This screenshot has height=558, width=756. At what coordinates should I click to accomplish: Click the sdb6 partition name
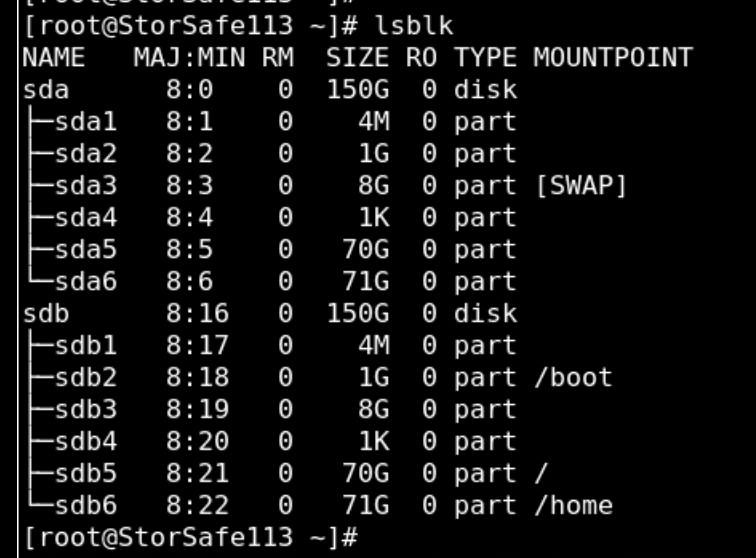click(86, 505)
